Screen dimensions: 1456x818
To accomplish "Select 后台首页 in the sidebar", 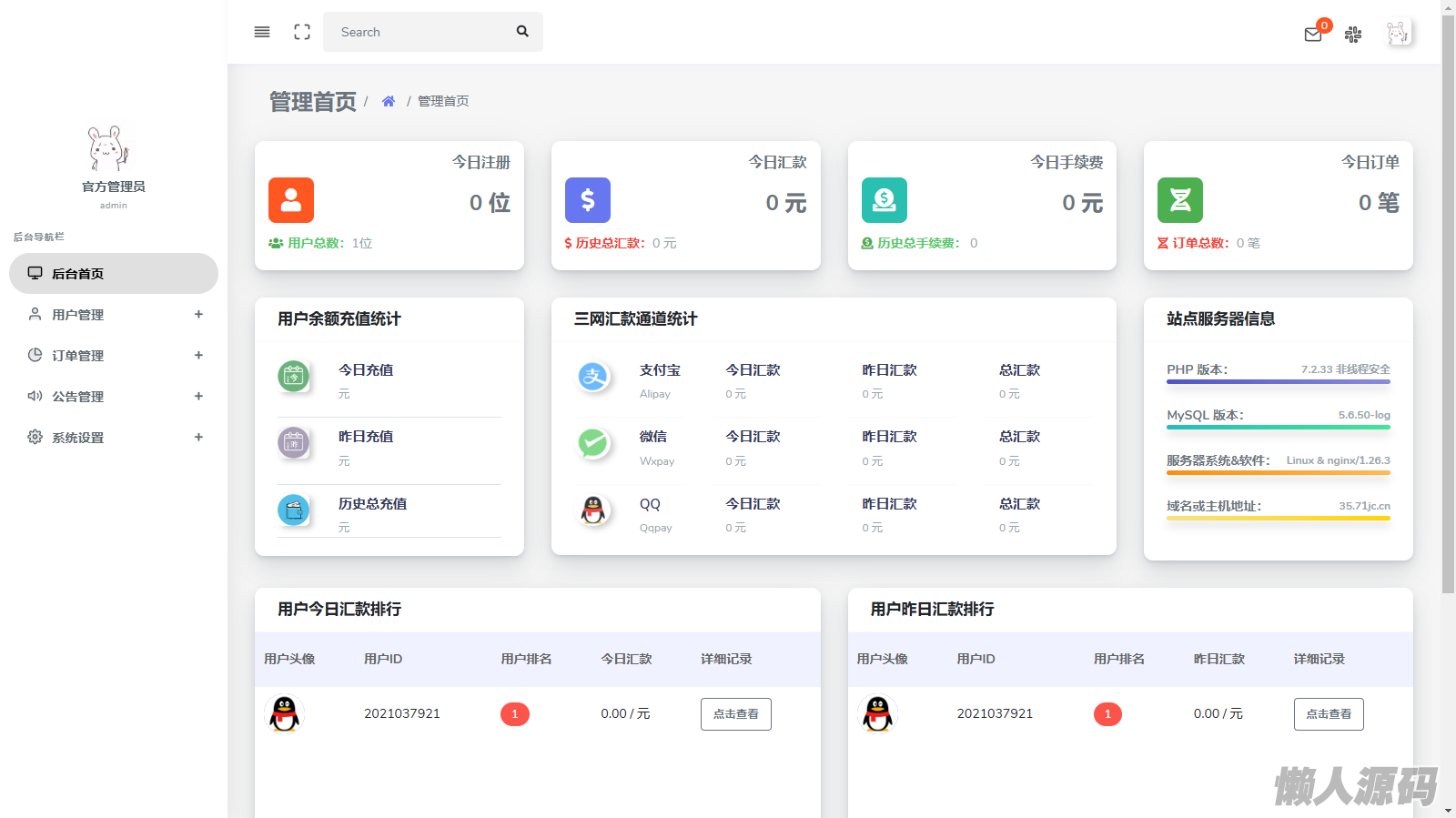I will click(x=114, y=274).
